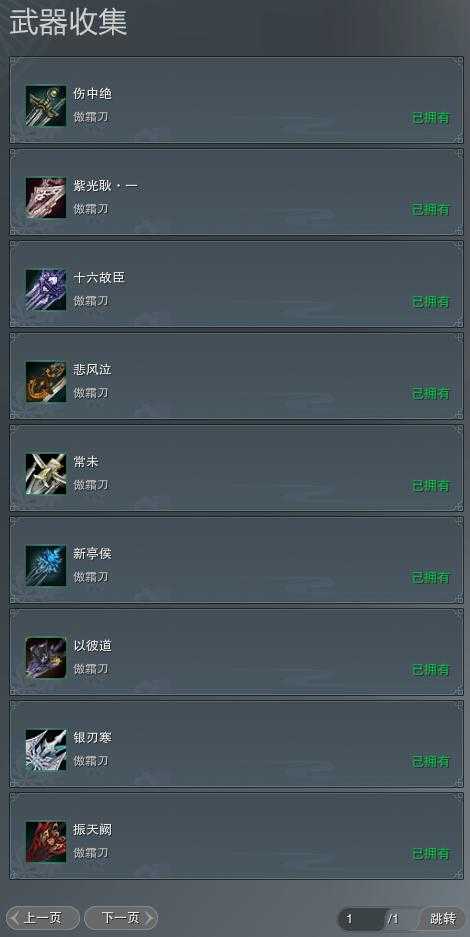Go to previous page with 上一页
The width and height of the screenshot is (470, 937).
[x=42, y=918]
